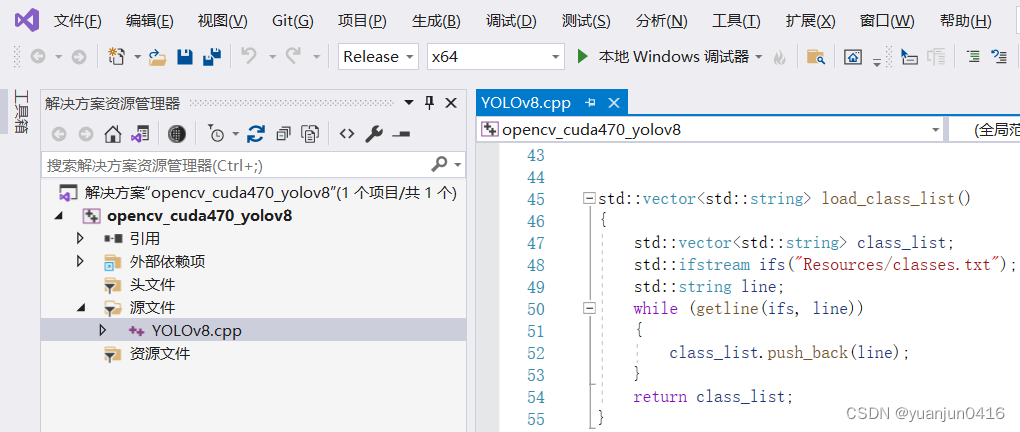Start debugging with the green play arrow
The image size is (1020, 432).
pos(583,57)
